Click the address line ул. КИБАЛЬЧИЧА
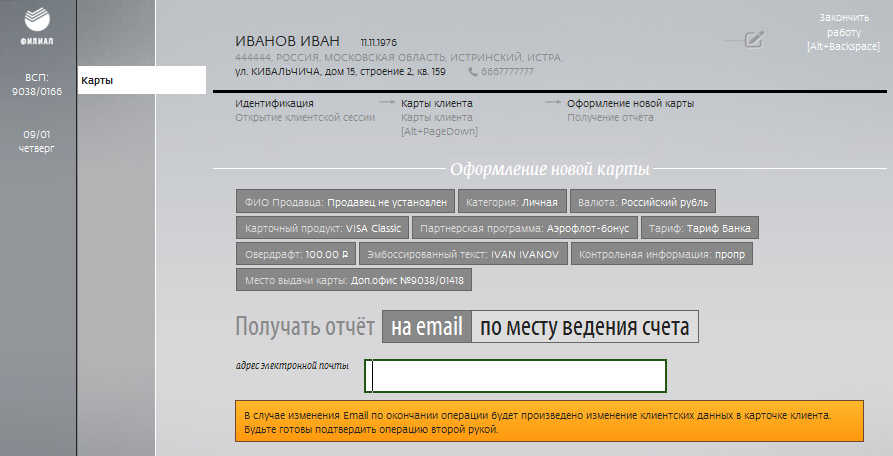 pos(340,72)
